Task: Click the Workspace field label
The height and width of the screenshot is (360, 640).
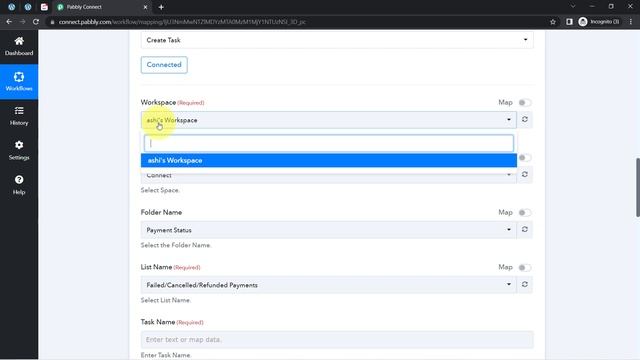Action: pyautogui.click(x=158, y=102)
